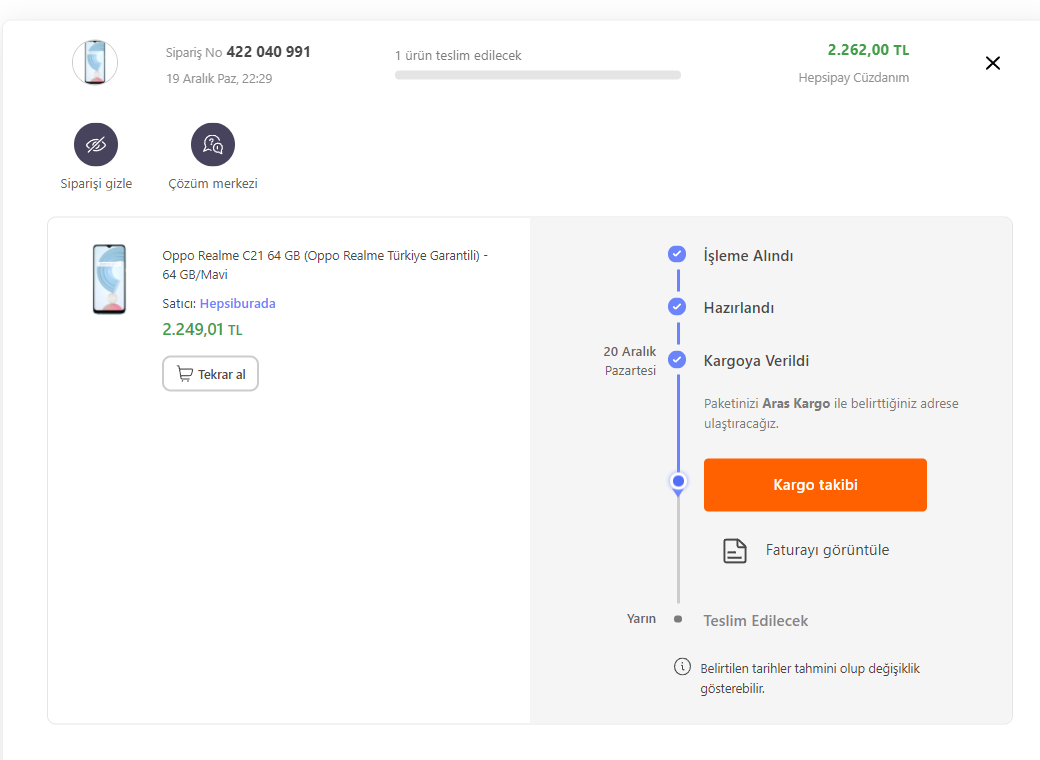Click the Oppo Realme C21 product thumbnail
Image resolution: width=1040 pixels, height=760 pixels.
(x=109, y=279)
